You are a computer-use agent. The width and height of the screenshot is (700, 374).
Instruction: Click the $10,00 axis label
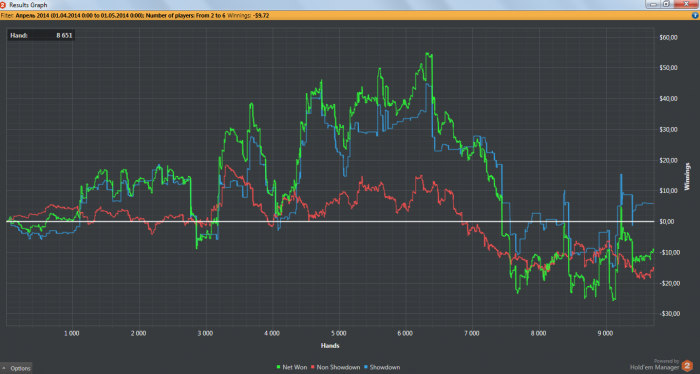click(x=668, y=191)
